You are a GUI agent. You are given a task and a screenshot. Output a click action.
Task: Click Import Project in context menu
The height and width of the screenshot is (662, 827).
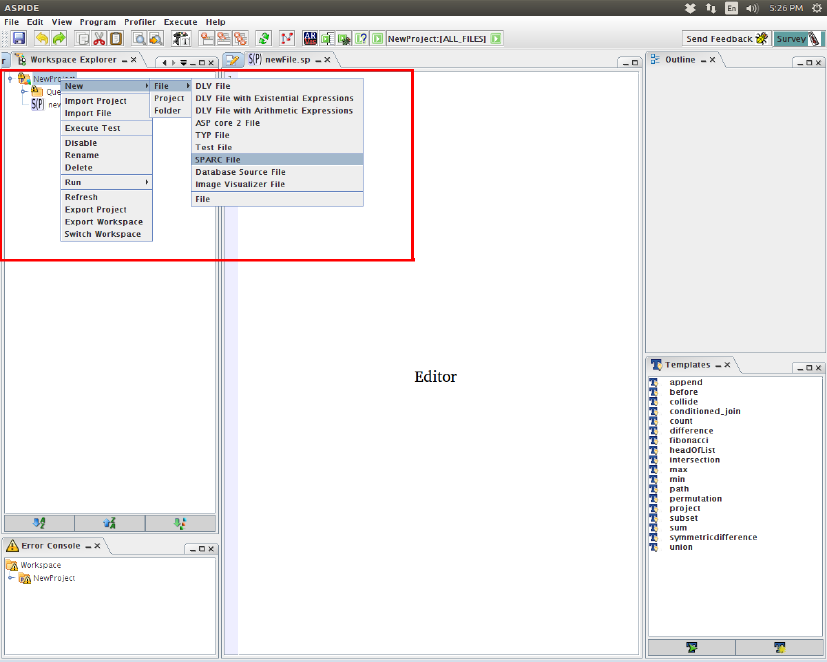106,101
